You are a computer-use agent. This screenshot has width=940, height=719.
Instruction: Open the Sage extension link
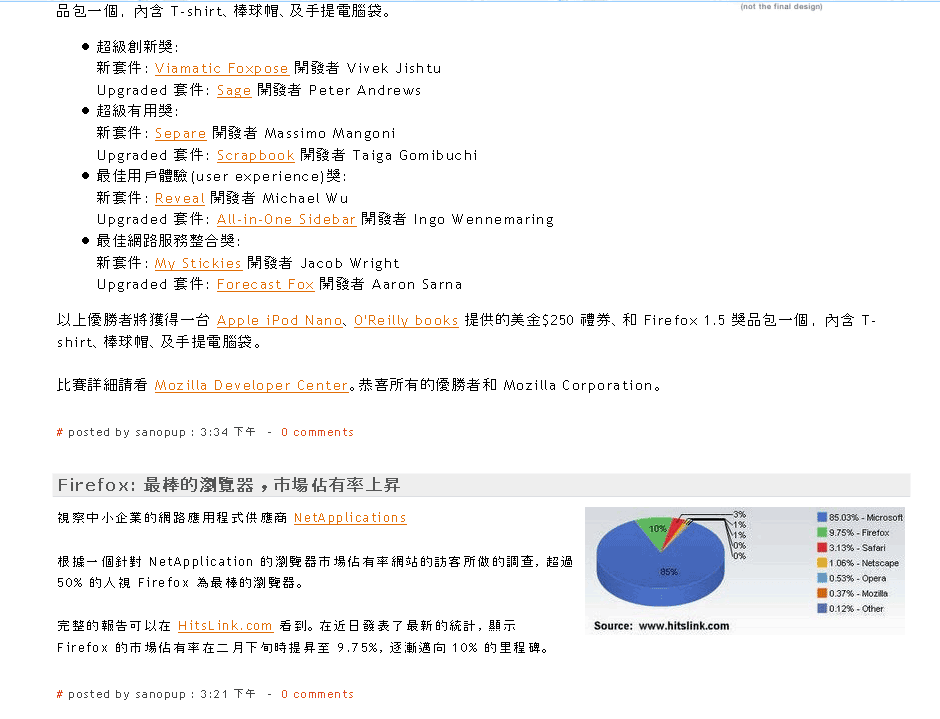pyautogui.click(x=234, y=91)
